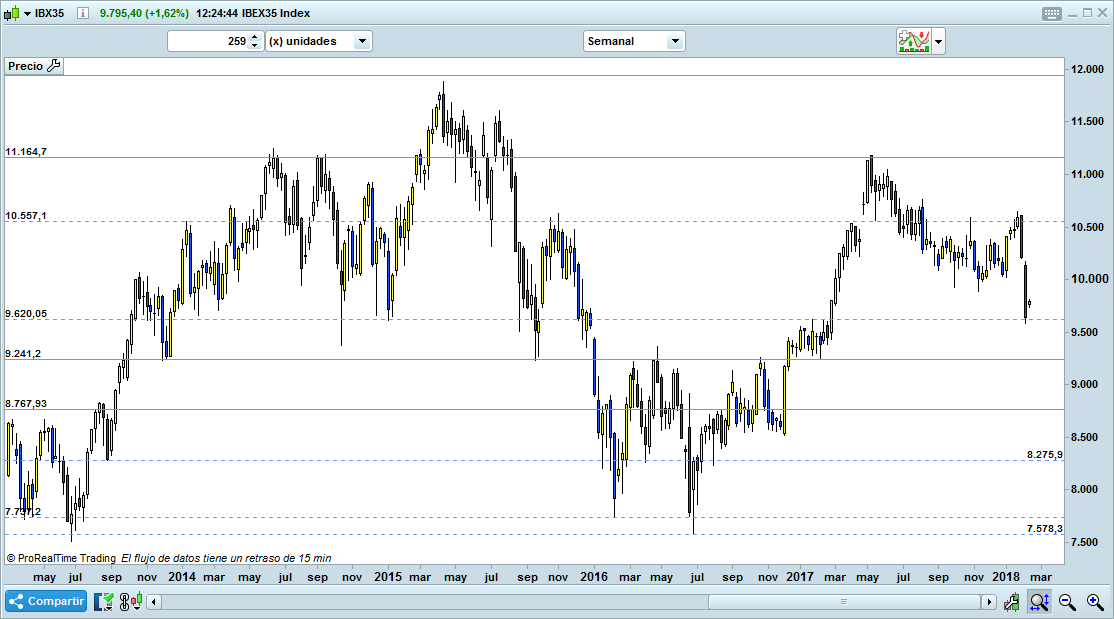Increase units with the 259 stepper up arrow
Image resolution: width=1114 pixels, height=619 pixels.
pyautogui.click(x=253, y=37)
